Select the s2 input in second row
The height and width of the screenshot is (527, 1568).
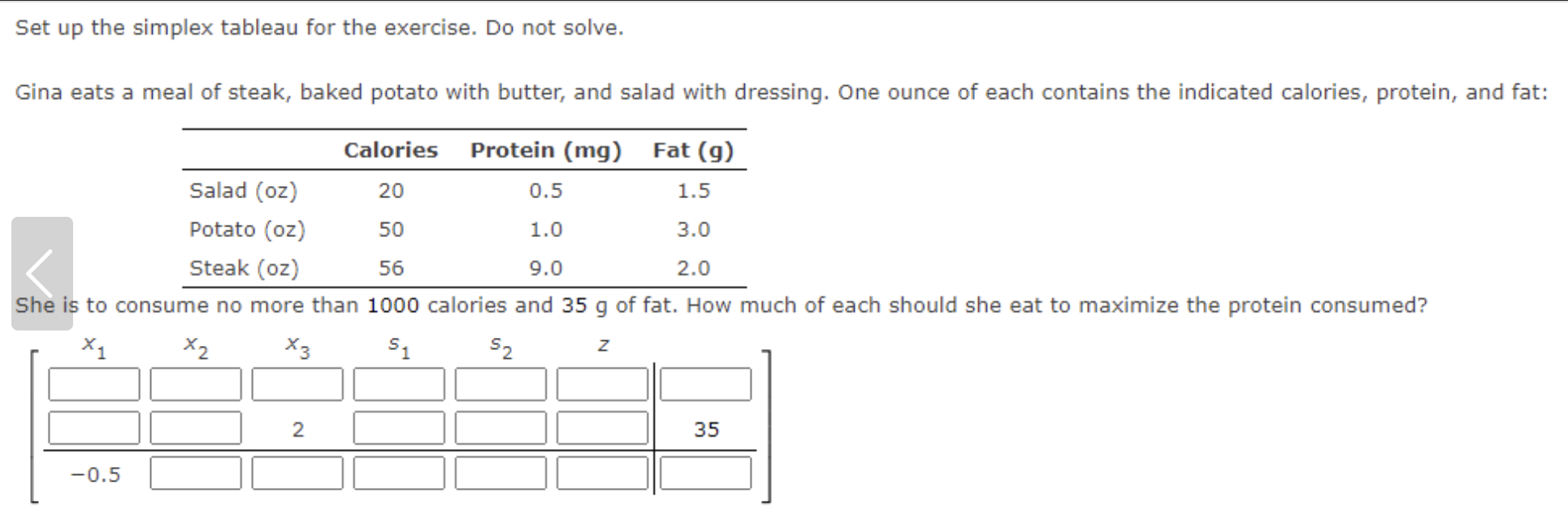pyautogui.click(x=500, y=428)
